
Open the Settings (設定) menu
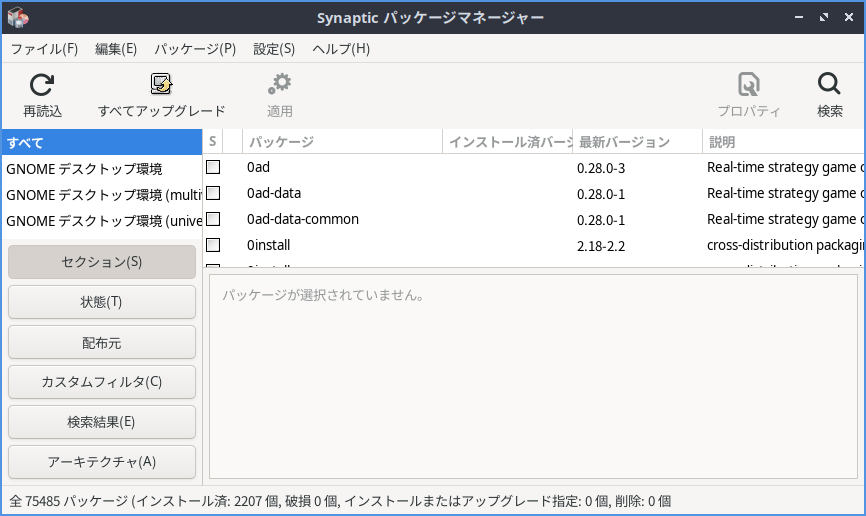coord(274,48)
